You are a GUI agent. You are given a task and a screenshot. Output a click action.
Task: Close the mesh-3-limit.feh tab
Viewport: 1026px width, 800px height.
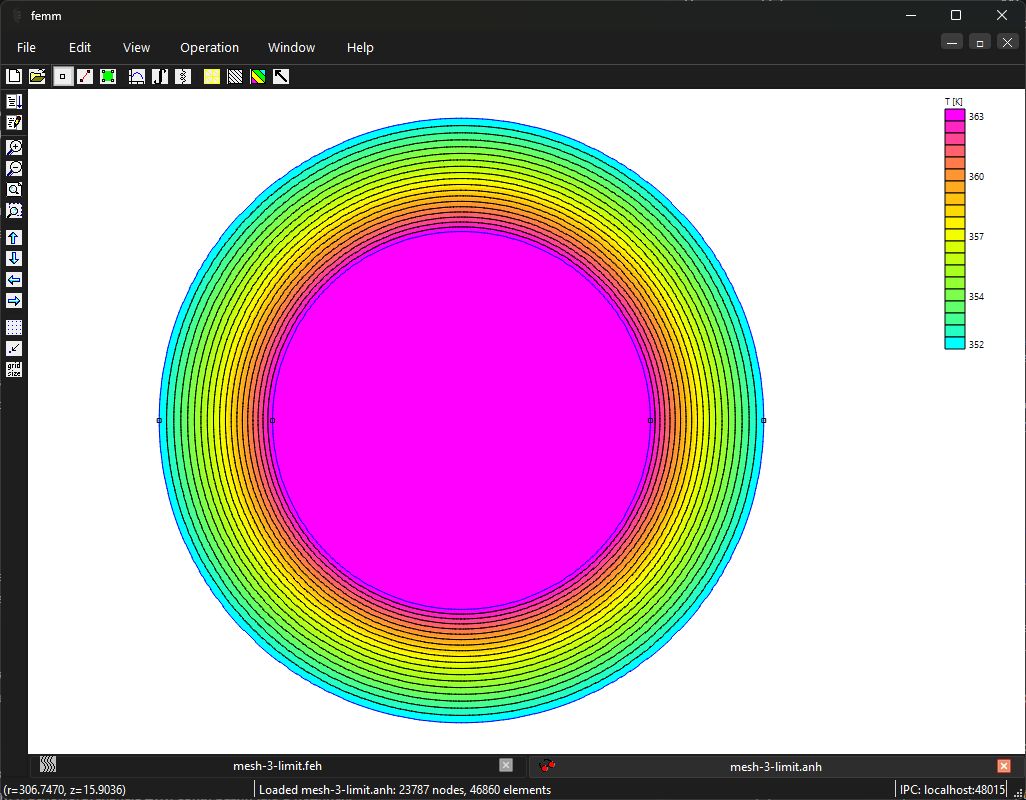[506, 765]
